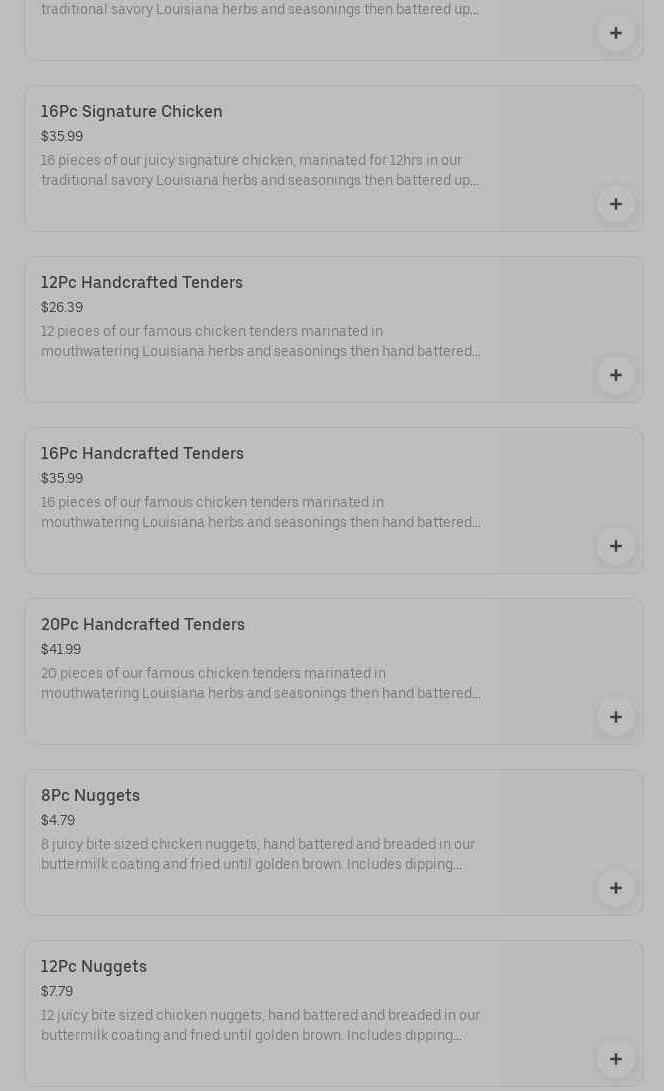Click the $4.79 price for nuggets
Image resolution: width=664 pixels, height=1091 pixels.
click(x=58, y=820)
